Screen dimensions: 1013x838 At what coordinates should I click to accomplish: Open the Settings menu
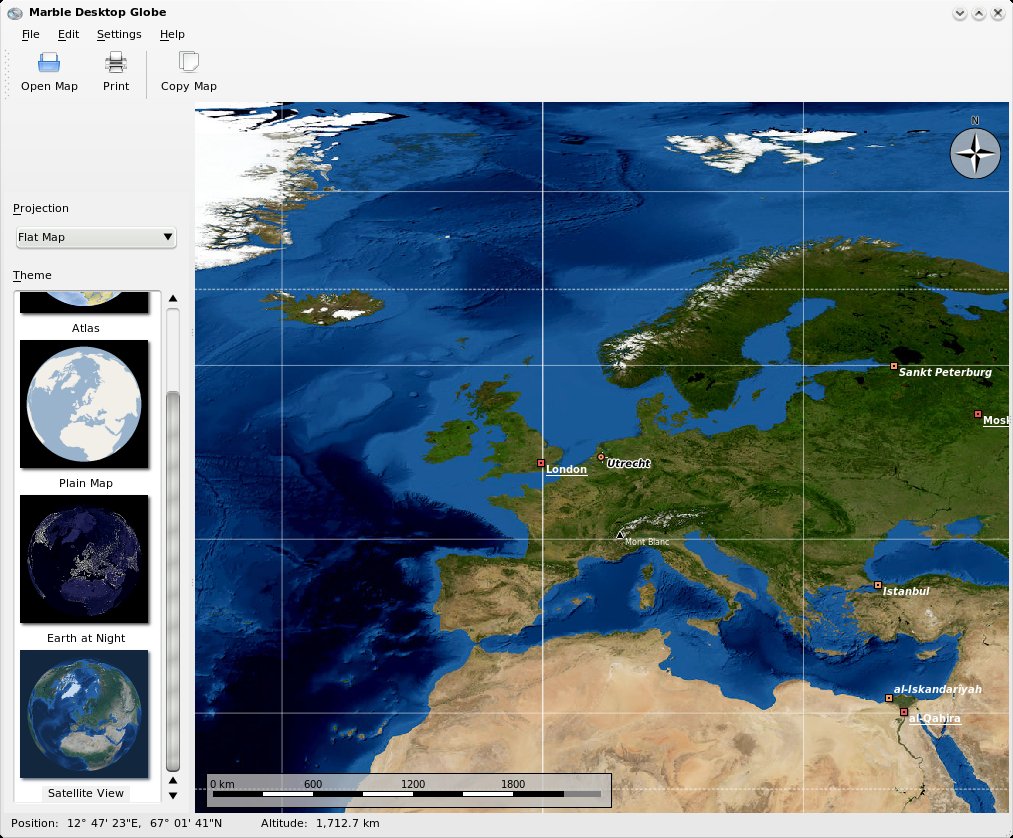[x=119, y=34]
